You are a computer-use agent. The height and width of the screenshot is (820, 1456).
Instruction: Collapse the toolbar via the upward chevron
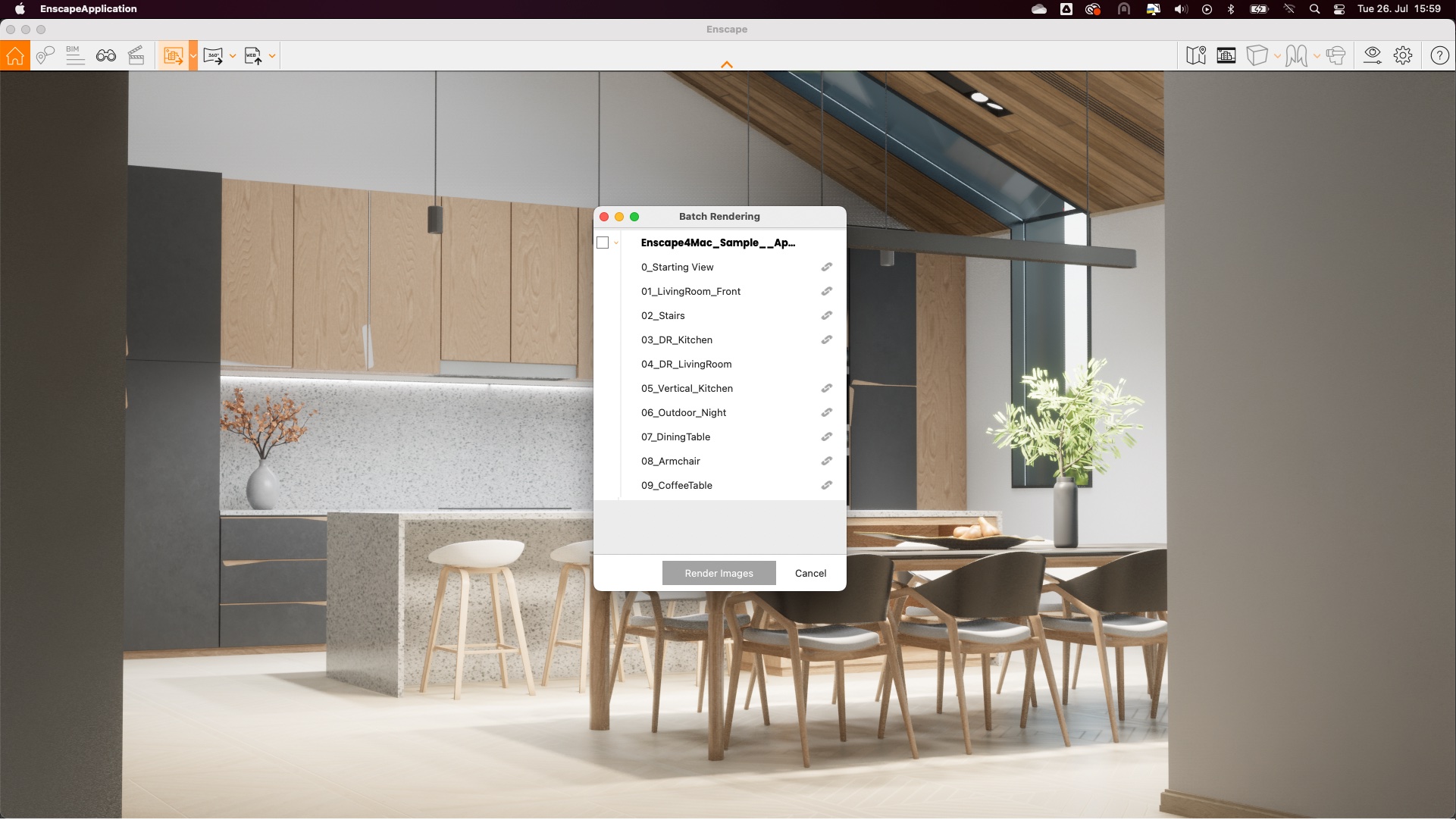click(726, 64)
